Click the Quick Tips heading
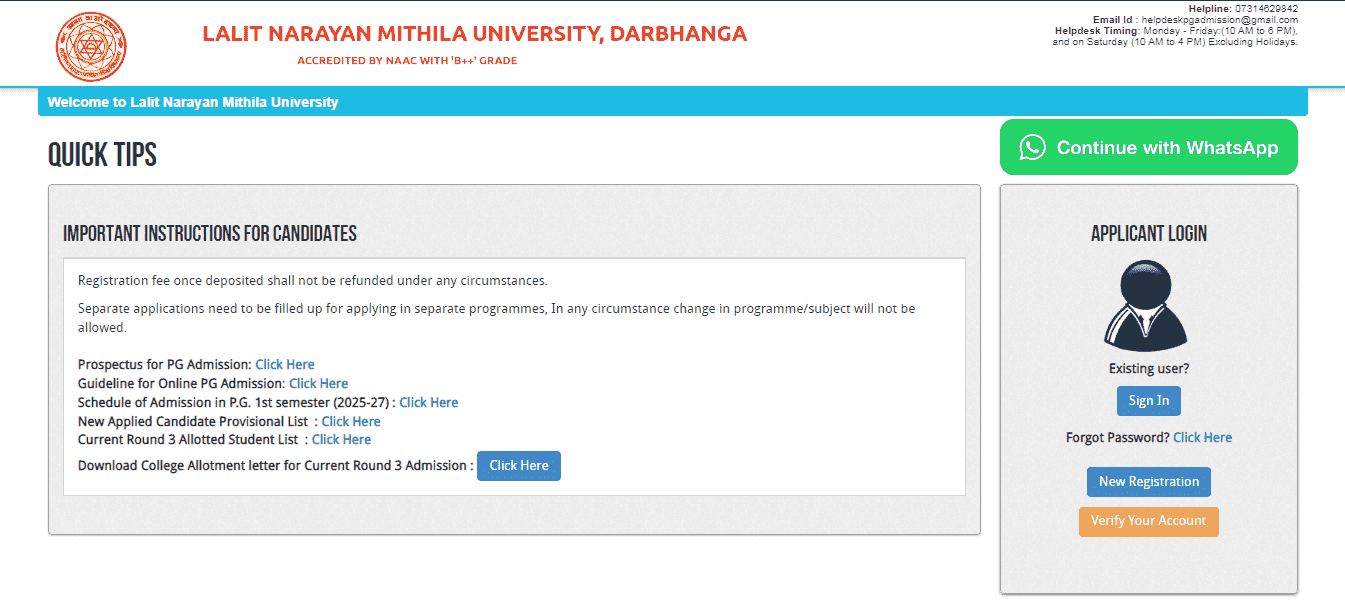 coord(102,155)
